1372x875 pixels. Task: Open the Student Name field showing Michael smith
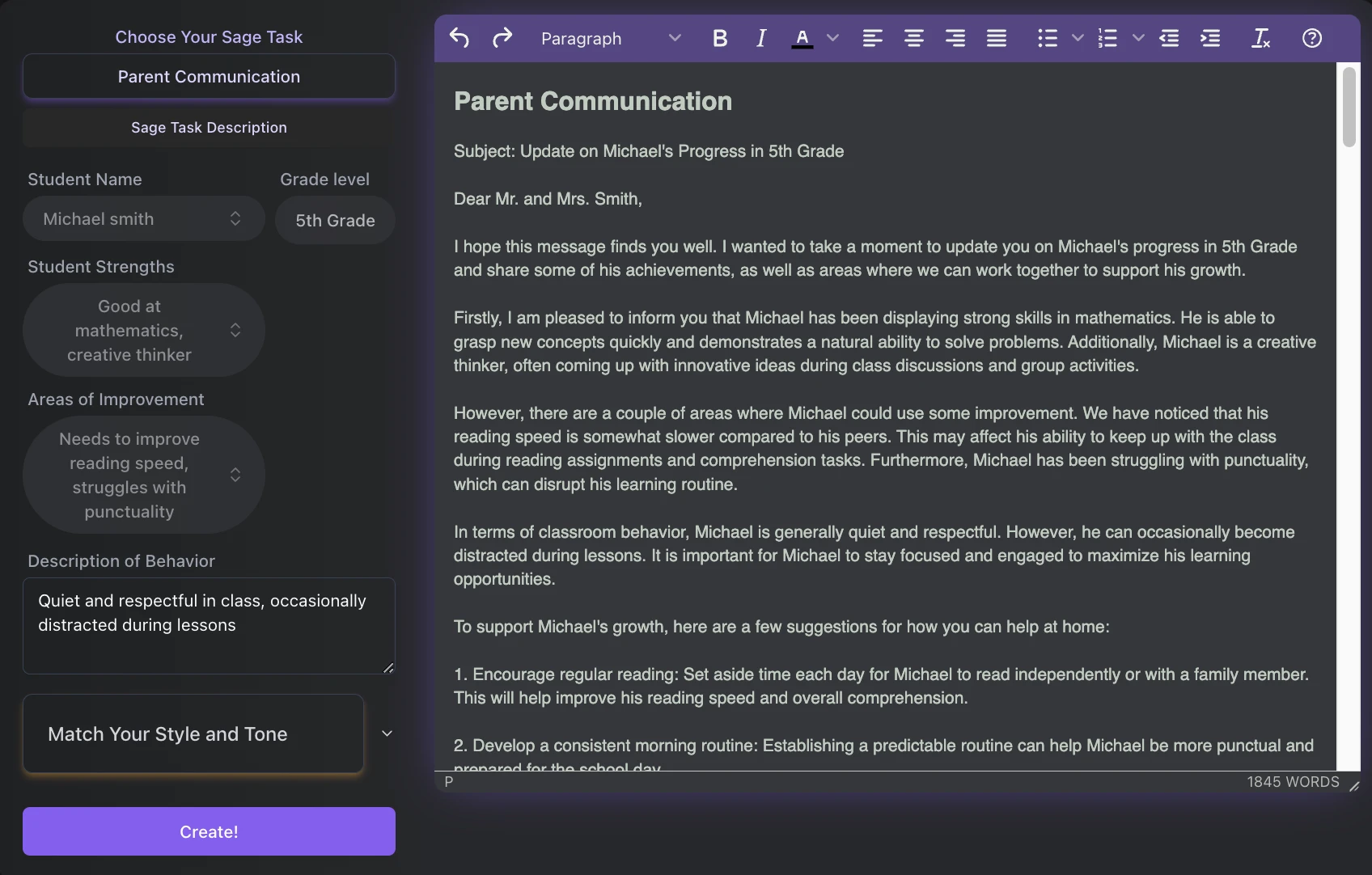pyautogui.click(x=144, y=218)
